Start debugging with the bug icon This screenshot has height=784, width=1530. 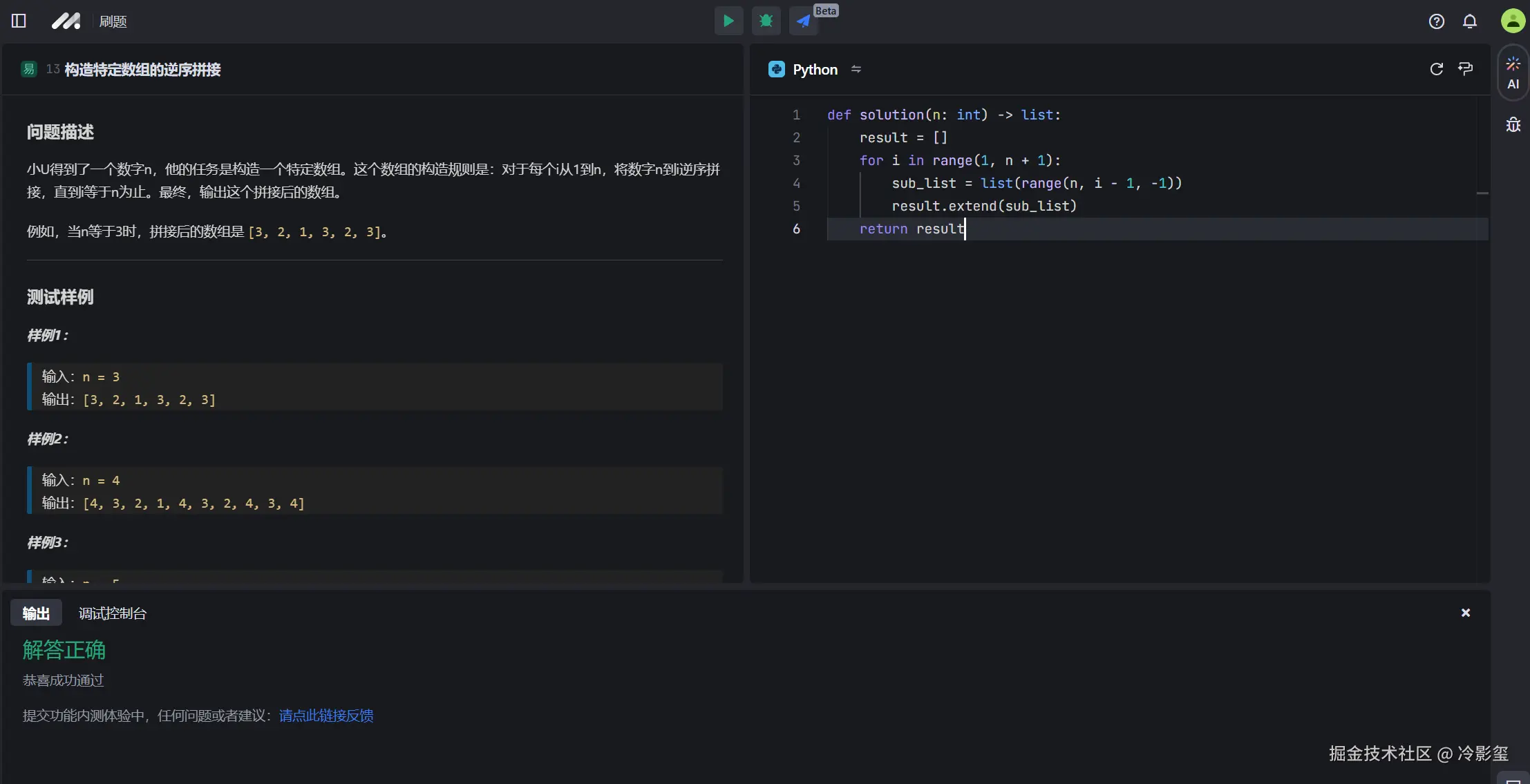tap(766, 21)
